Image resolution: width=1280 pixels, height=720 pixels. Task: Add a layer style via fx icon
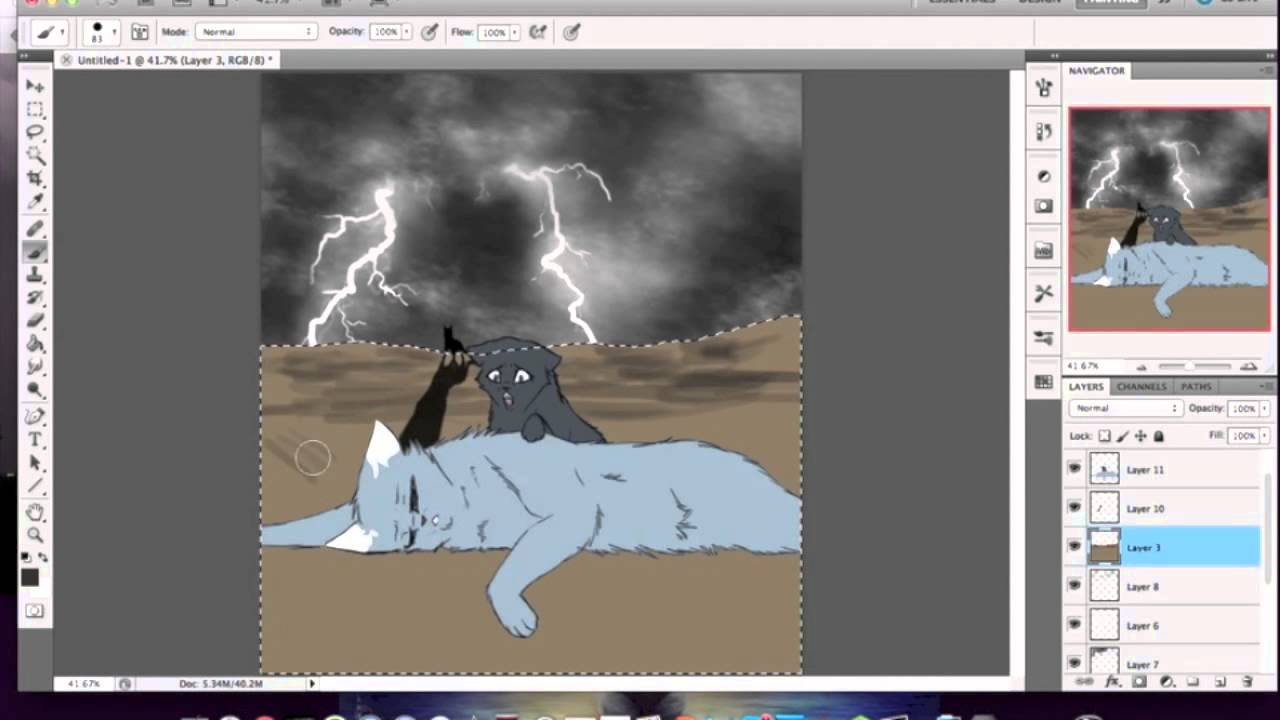coord(1112,681)
